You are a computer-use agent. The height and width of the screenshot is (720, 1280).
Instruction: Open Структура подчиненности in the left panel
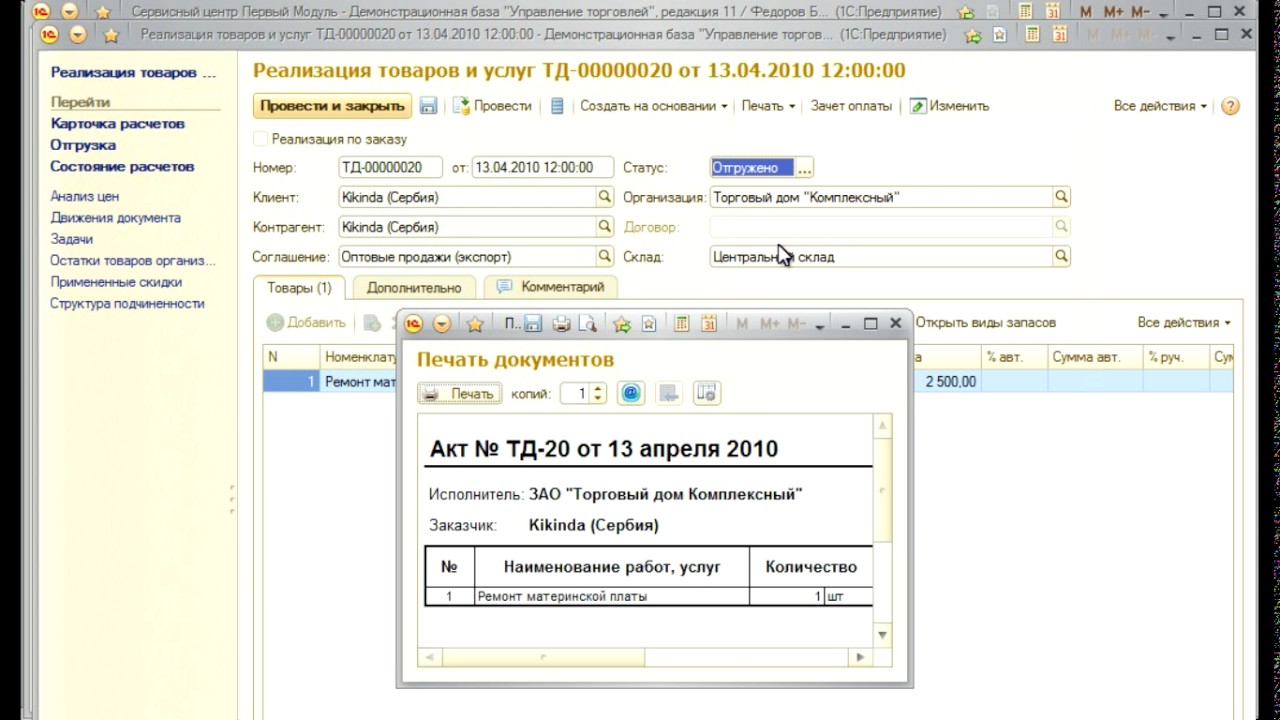click(x=127, y=303)
